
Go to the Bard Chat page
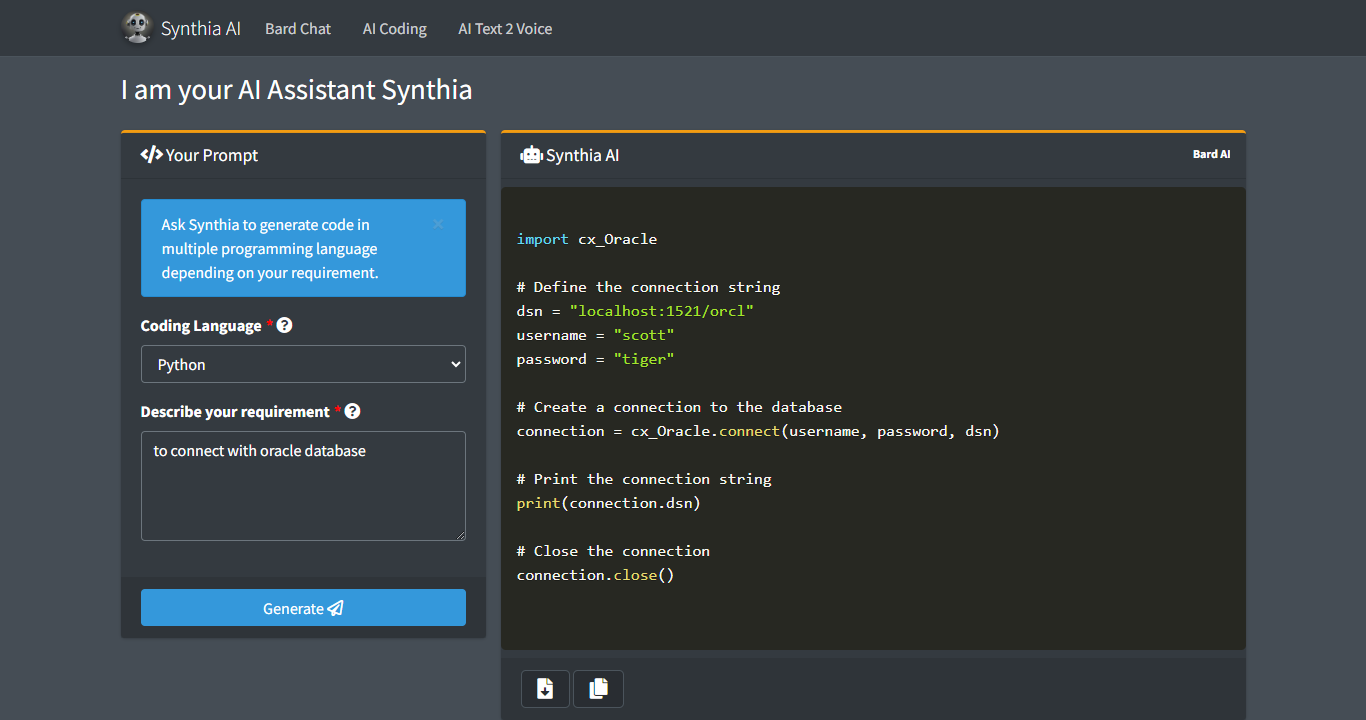298,29
